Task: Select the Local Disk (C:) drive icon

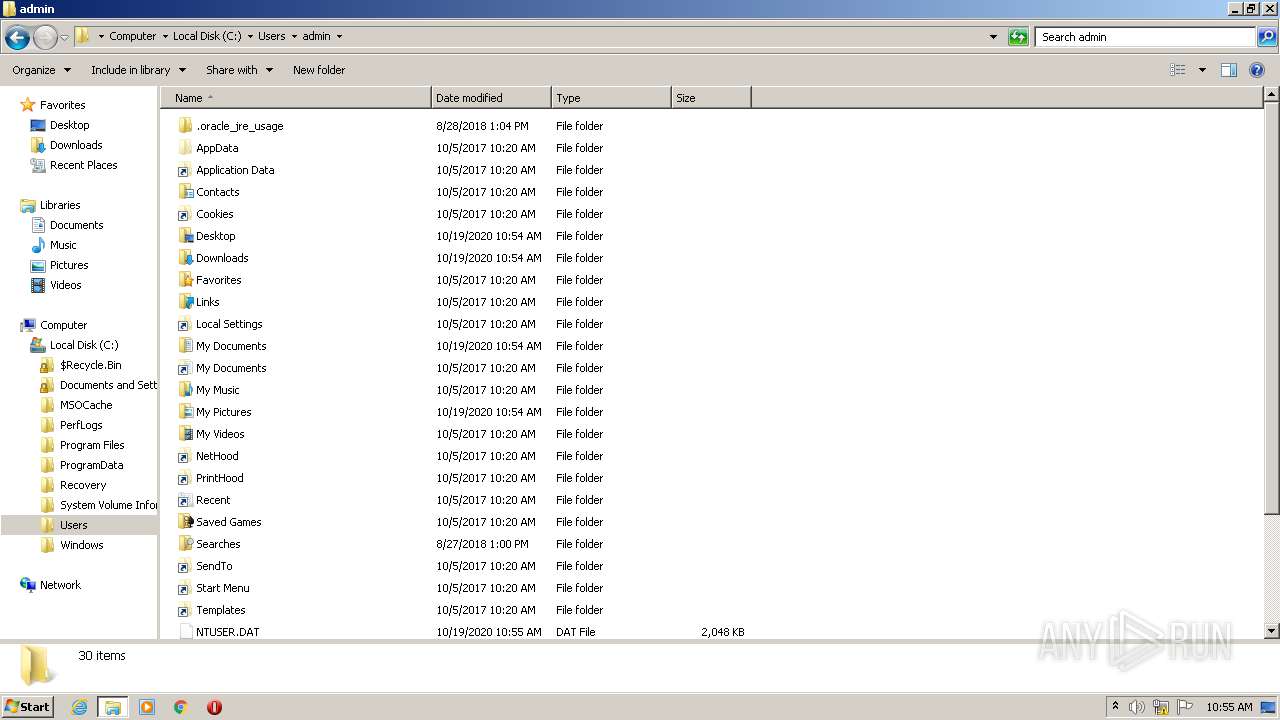Action: (x=38, y=345)
